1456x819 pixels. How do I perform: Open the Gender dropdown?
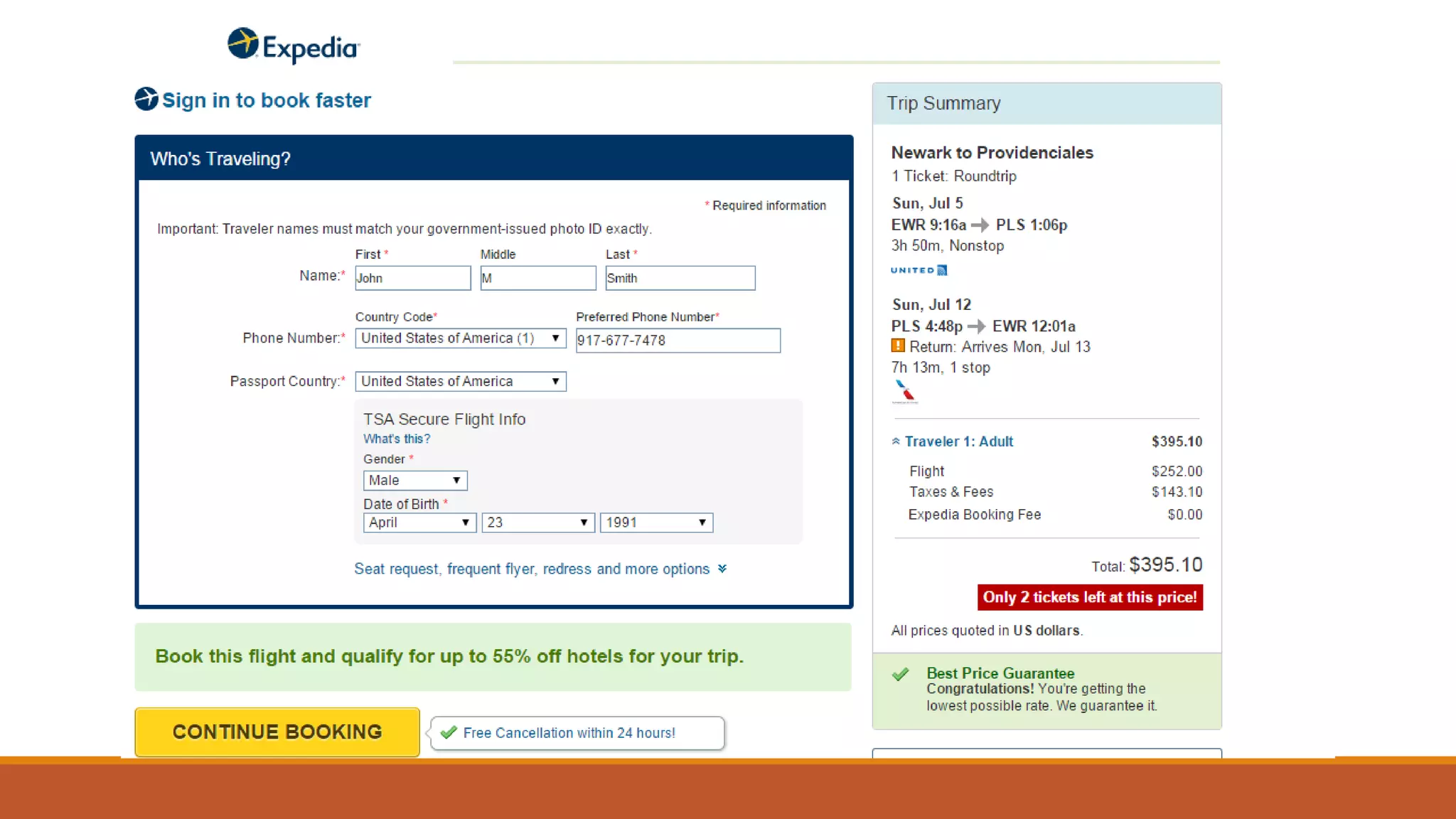click(x=414, y=481)
